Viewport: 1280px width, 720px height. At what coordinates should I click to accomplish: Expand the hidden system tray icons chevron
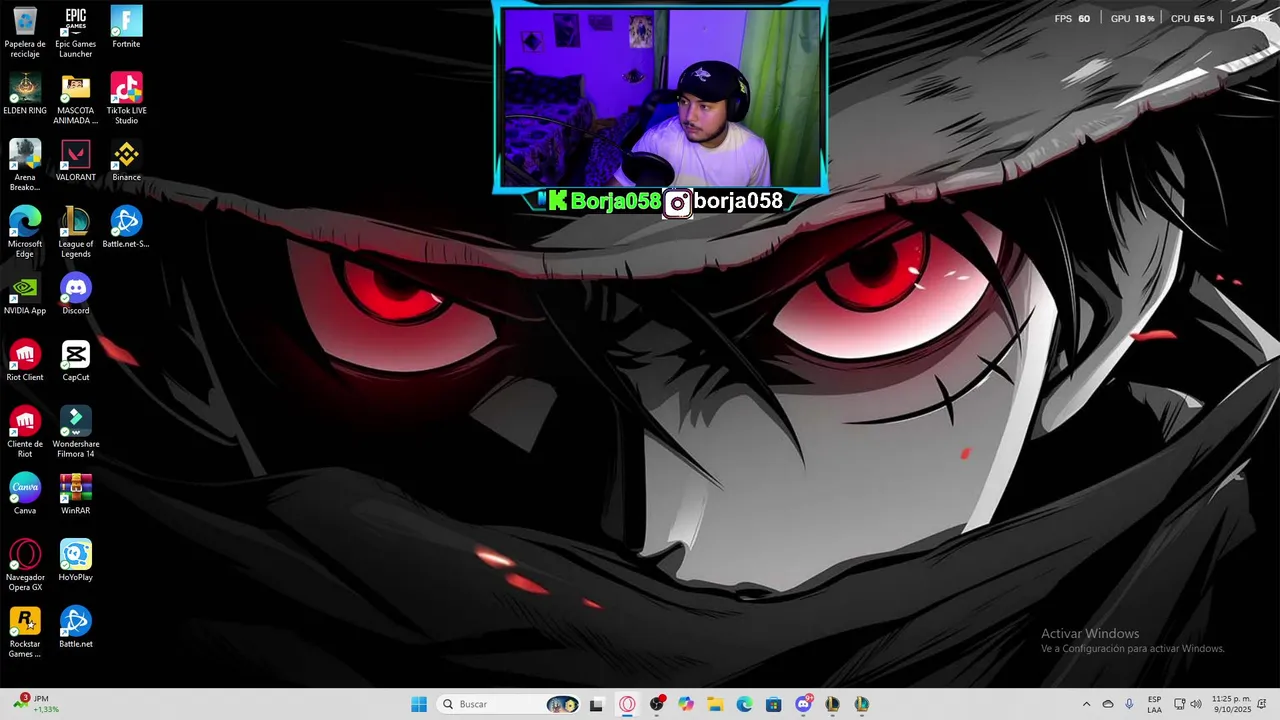coord(1087,704)
